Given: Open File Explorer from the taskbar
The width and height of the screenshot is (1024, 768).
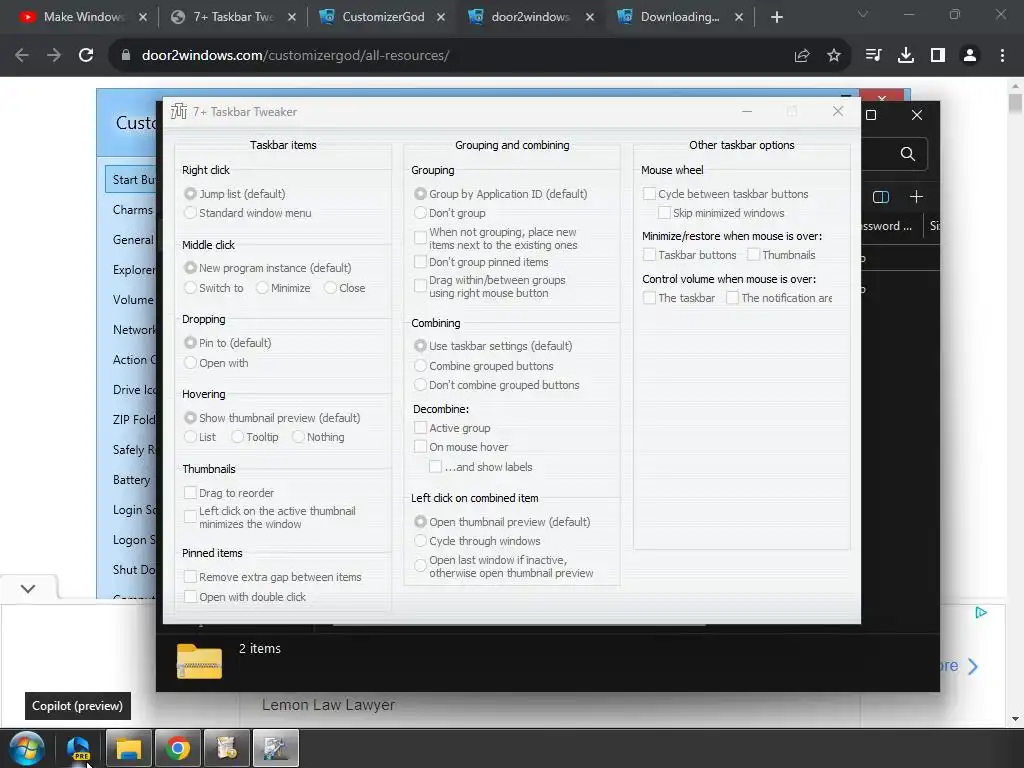Looking at the screenshot, I should 129,748.
